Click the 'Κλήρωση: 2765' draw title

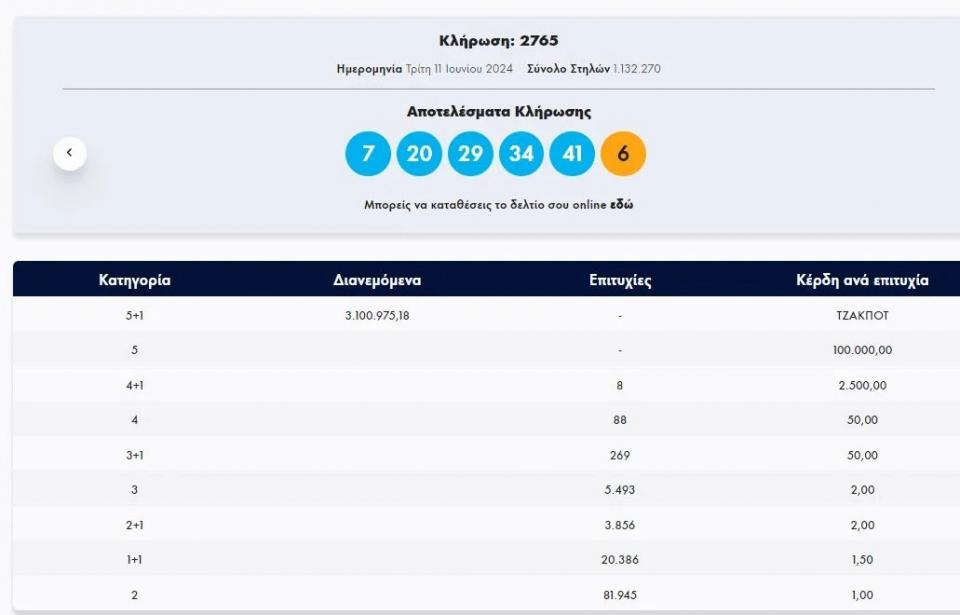tap(498, 41)
